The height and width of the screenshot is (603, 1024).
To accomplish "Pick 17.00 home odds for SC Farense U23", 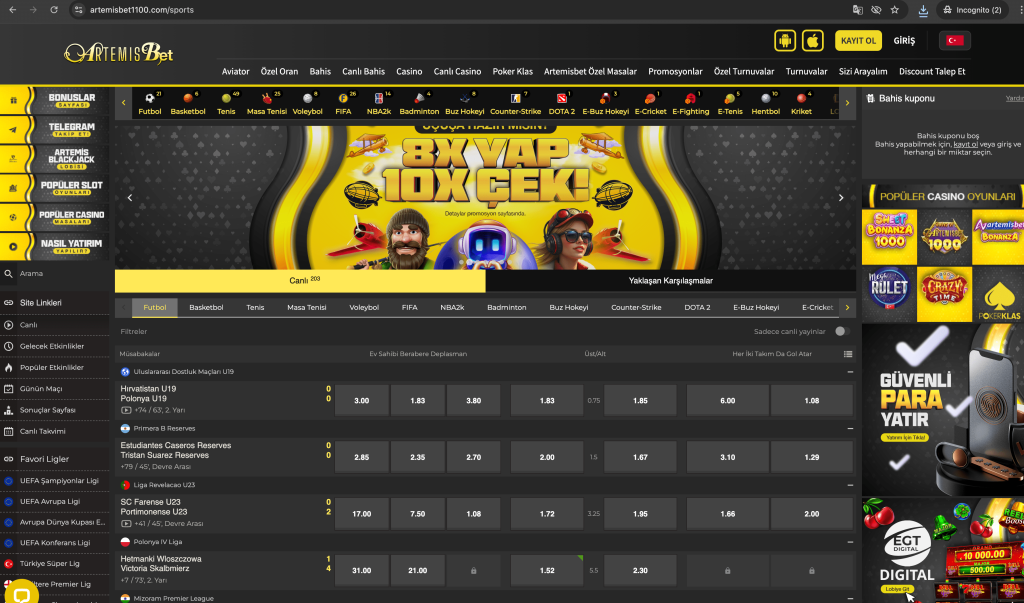I will (x=361, y=514).
